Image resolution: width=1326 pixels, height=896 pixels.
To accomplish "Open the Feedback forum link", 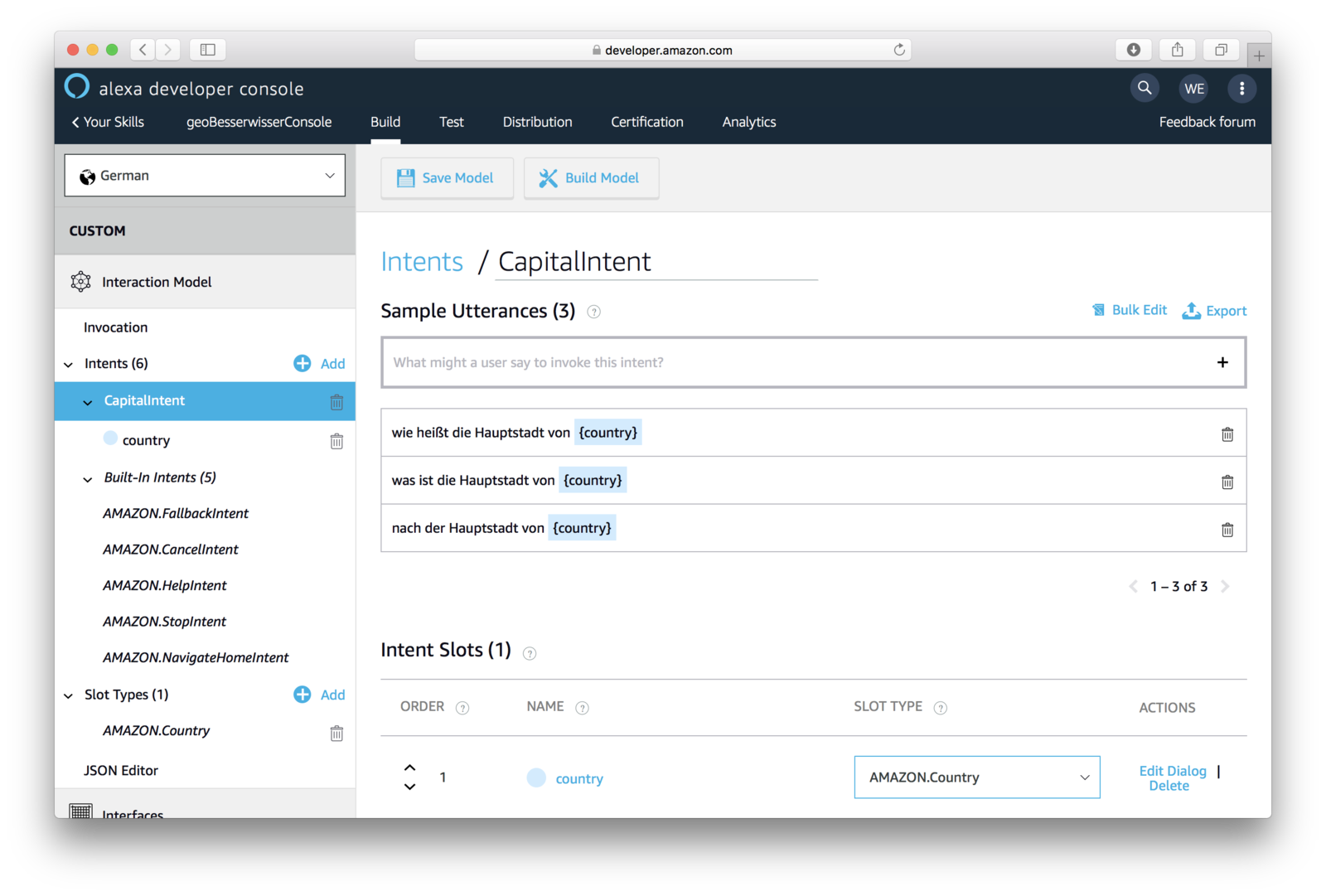I will coord(1207,122).
